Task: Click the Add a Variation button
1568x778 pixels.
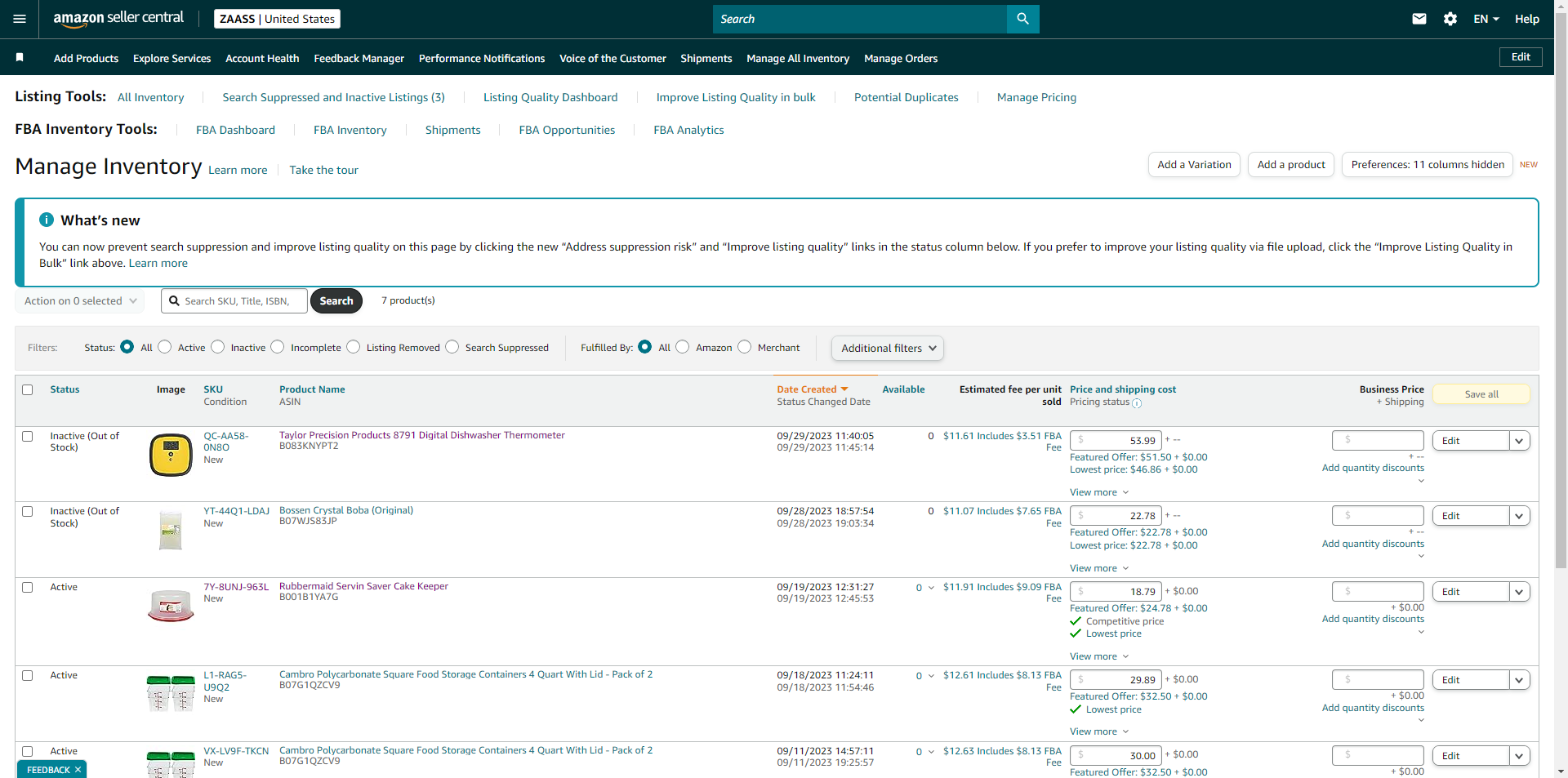Action: 1194,165
